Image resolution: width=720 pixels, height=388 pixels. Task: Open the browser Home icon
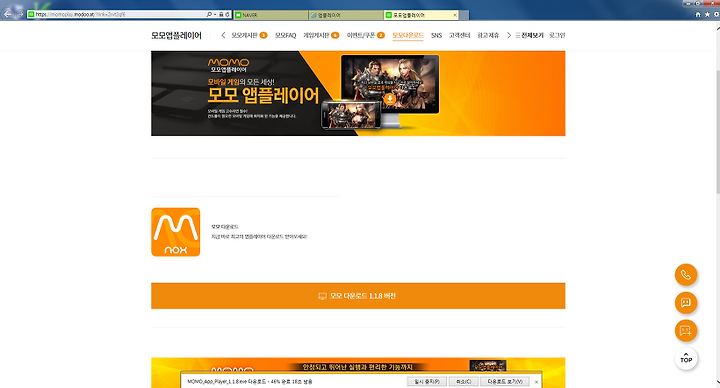coord(698,15)
